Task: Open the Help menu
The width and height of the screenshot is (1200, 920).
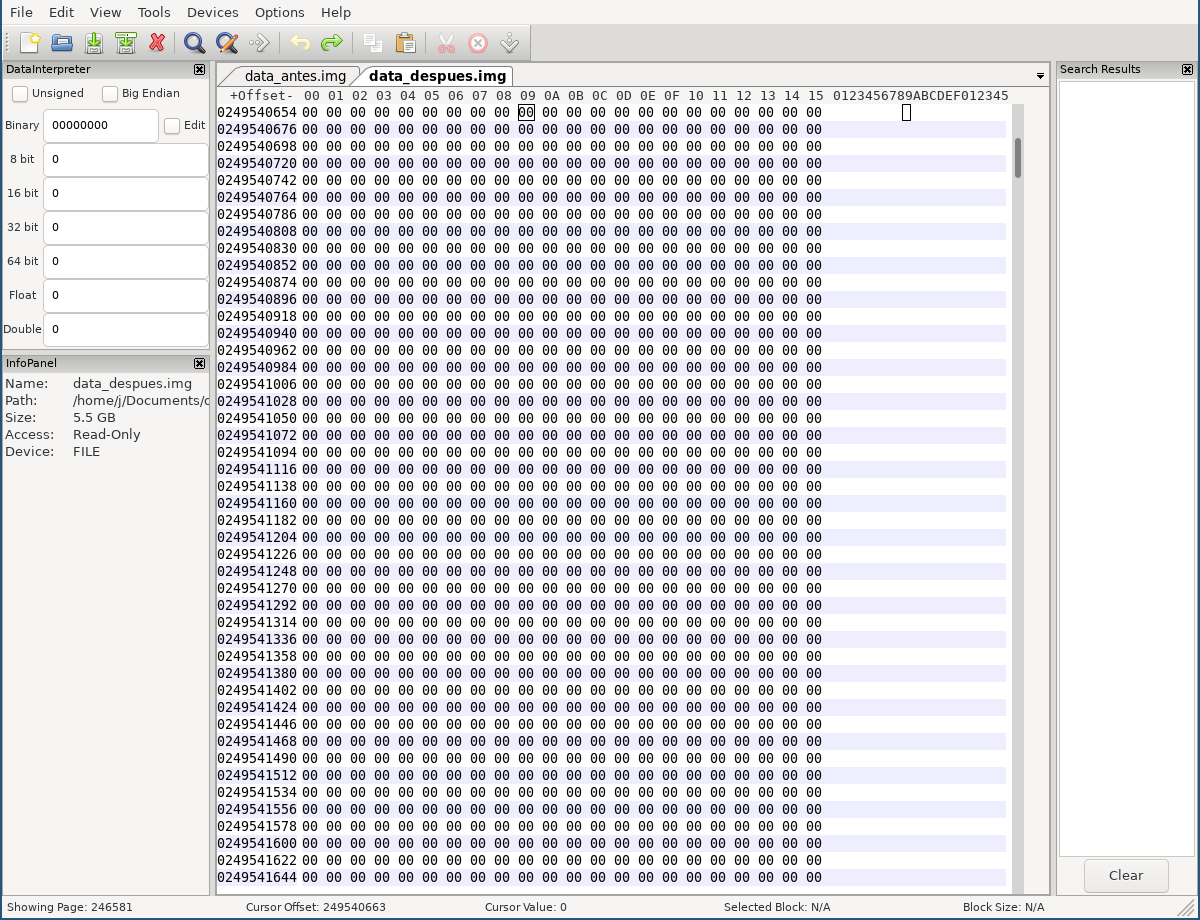Action: [336, 12]
